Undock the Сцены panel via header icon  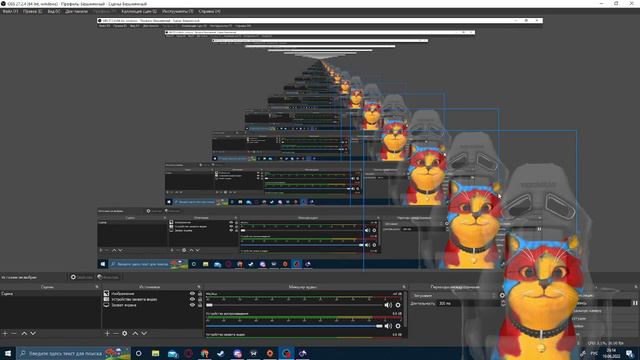pos(97,287)
